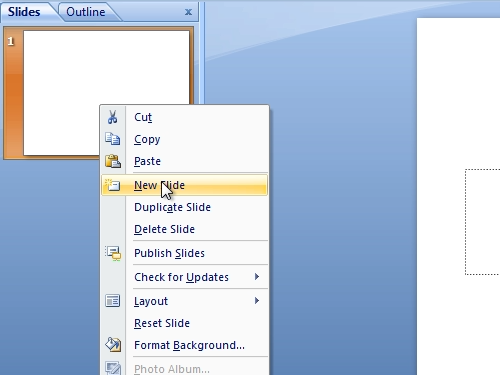This screenshot has height=375, width=500.
Task: Choose Cut from the context menu
Action: 185,117
